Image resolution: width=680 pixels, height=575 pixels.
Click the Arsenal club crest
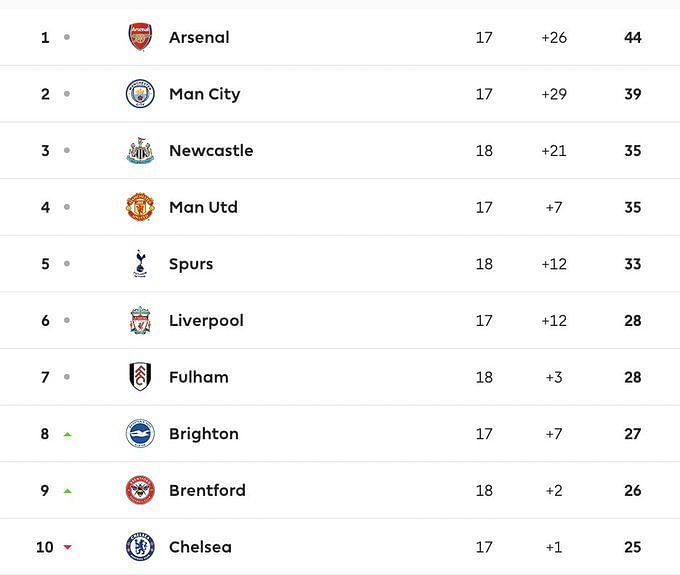140,37
